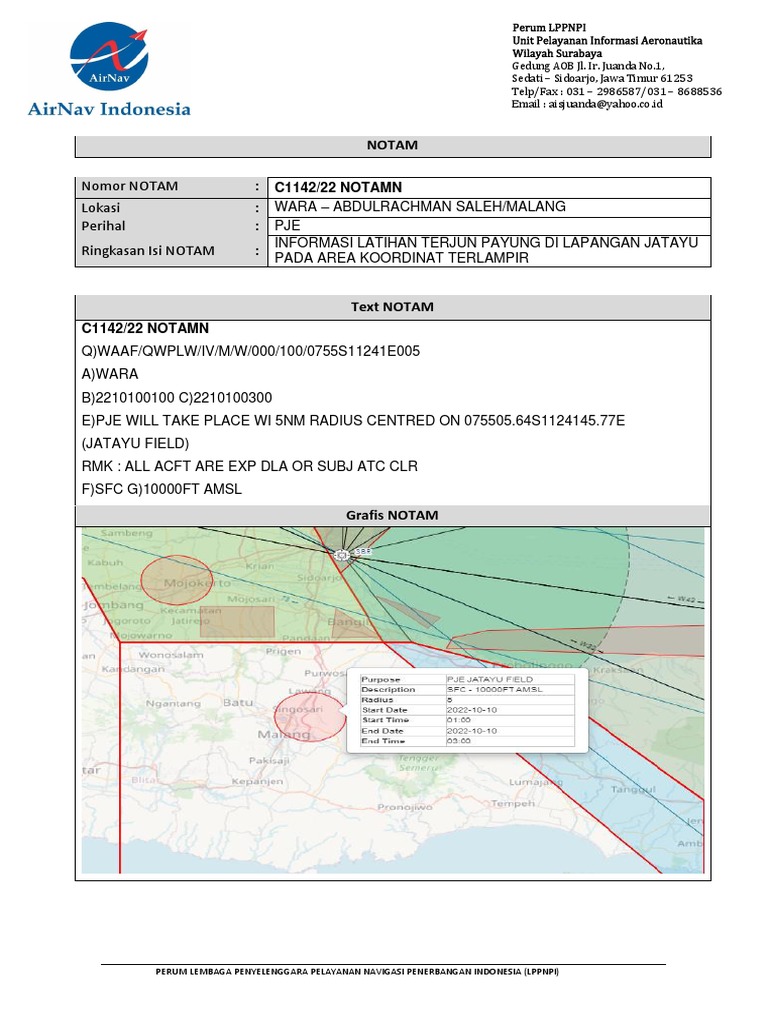Click the 'Ringkasan Isi NOTAM' label
This screenshot has width=768, height=1024.
[x=148, y=251]
